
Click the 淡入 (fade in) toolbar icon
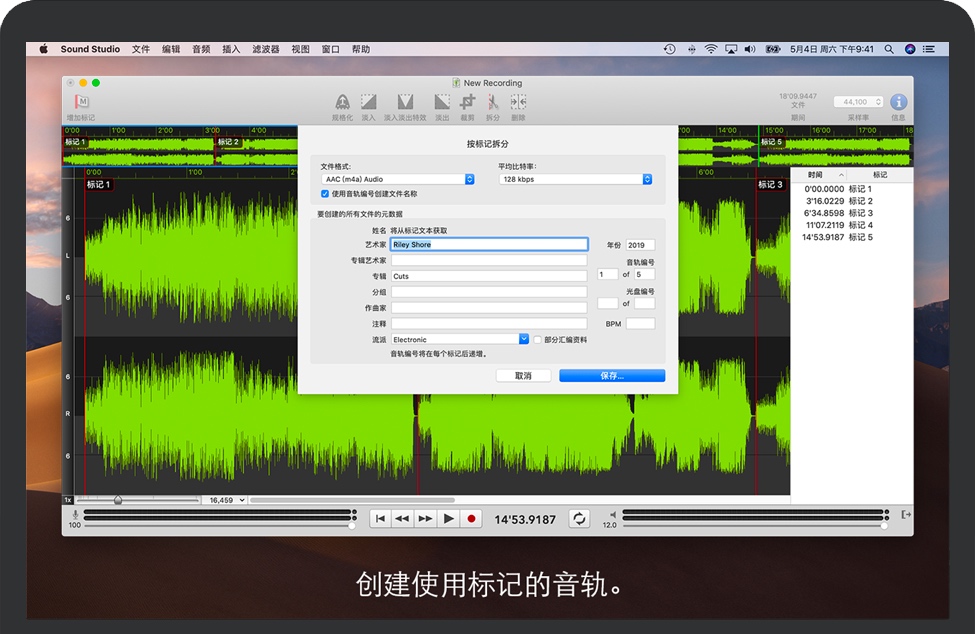(x=368, y=102)
